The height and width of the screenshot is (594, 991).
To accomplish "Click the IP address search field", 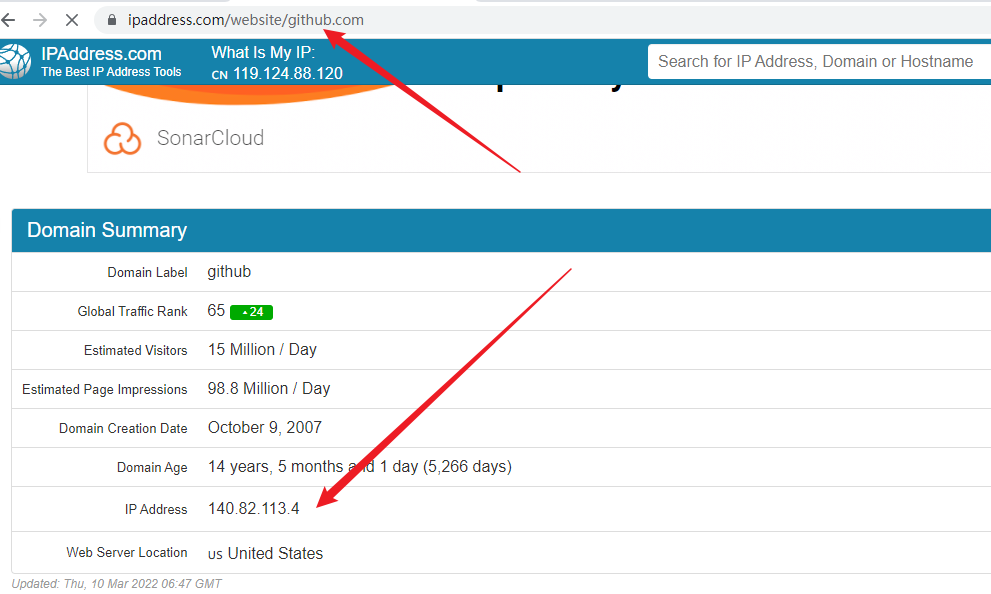I will (x=819, y=61).
